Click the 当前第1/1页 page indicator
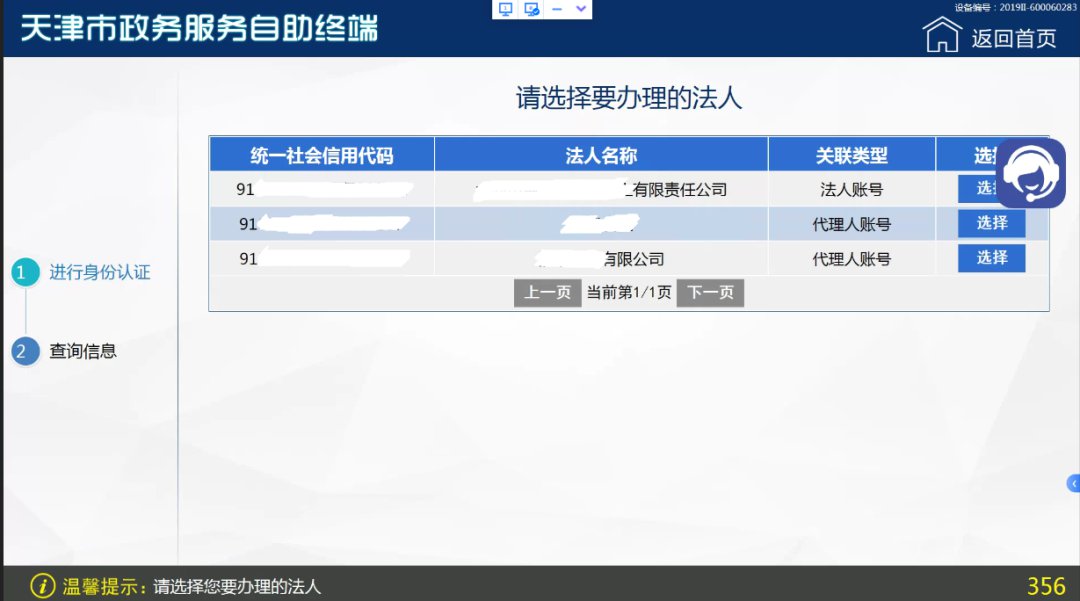This screenshot has width=1080, height=601. coord(629,293)
